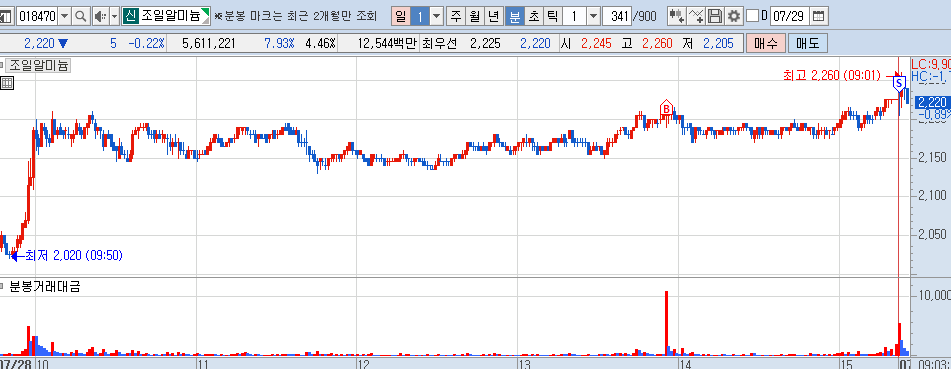Click the date field 07/29
Viewport: 951px width, 369px height.
coord(790,16)
